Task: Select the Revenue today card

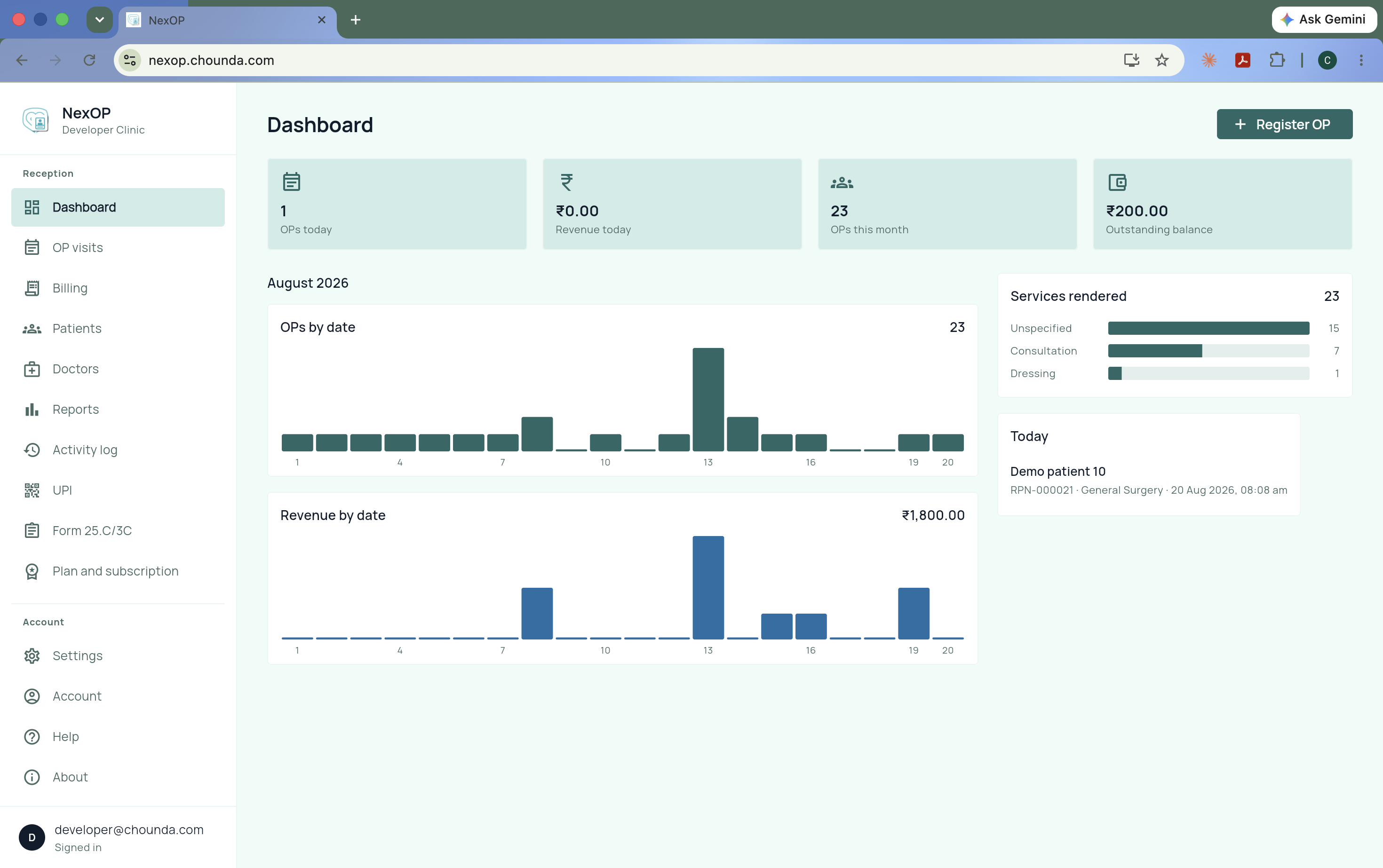Action: pos(672,204)
